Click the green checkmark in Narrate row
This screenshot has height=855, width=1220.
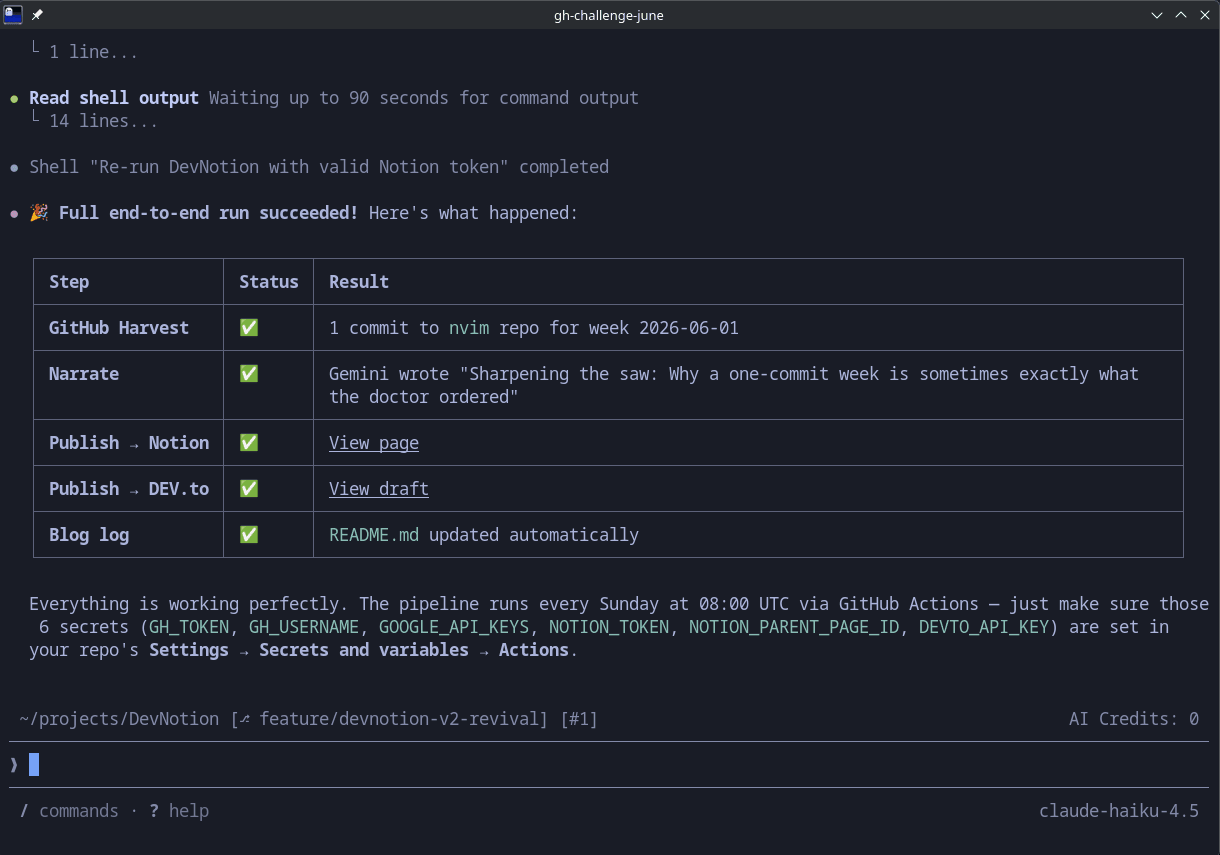click(249, 374)
